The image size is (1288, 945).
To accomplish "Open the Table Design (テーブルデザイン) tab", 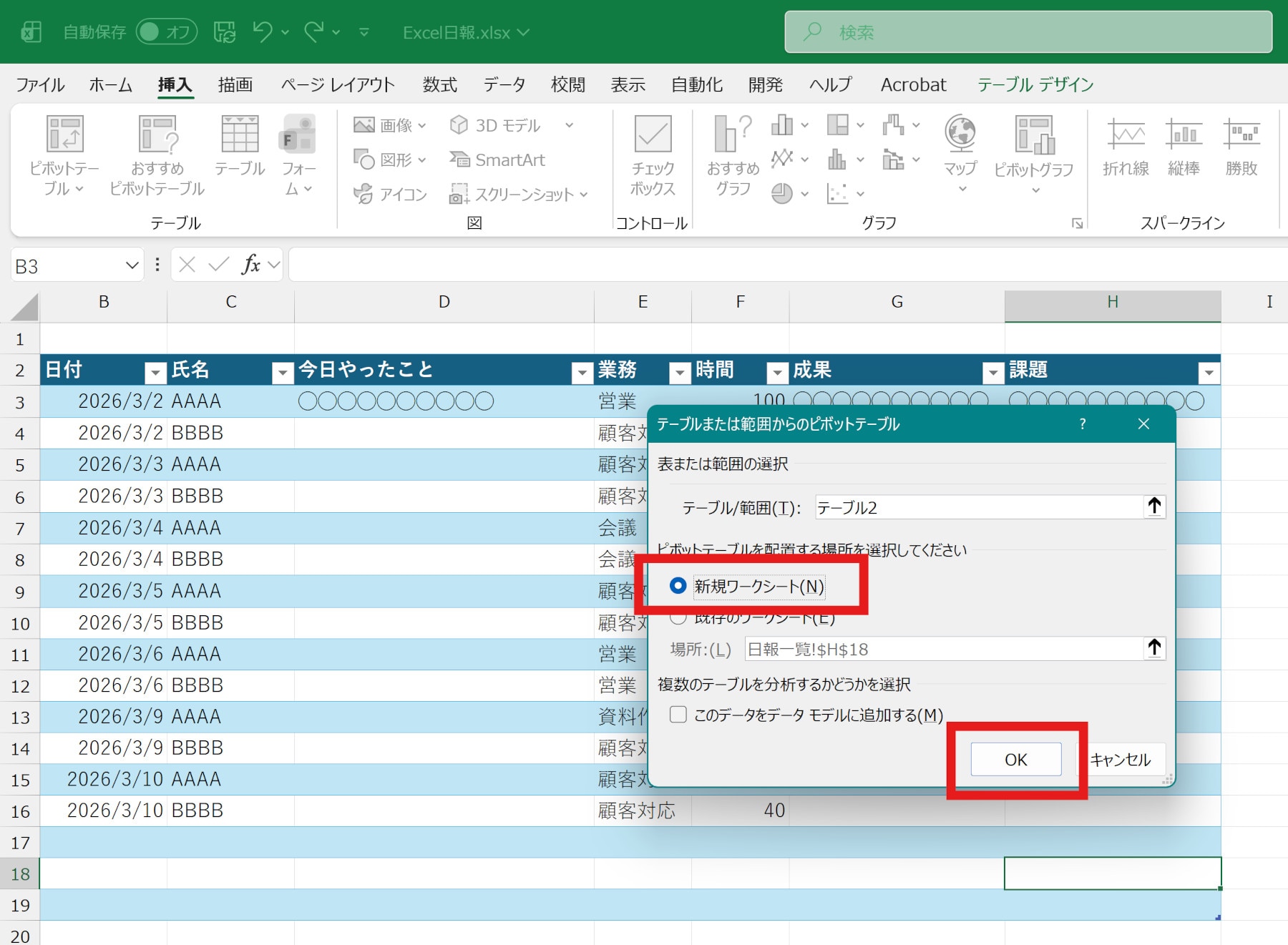I will (x=1035, y=85).
